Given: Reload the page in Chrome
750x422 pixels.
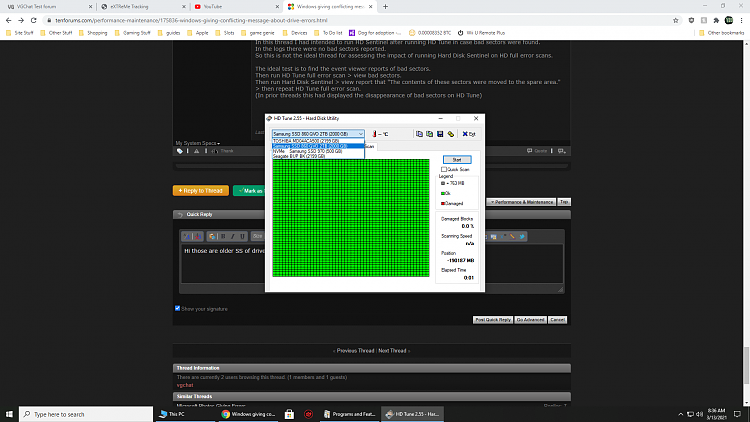Looking at the screenshot, I should click(33, 21).
